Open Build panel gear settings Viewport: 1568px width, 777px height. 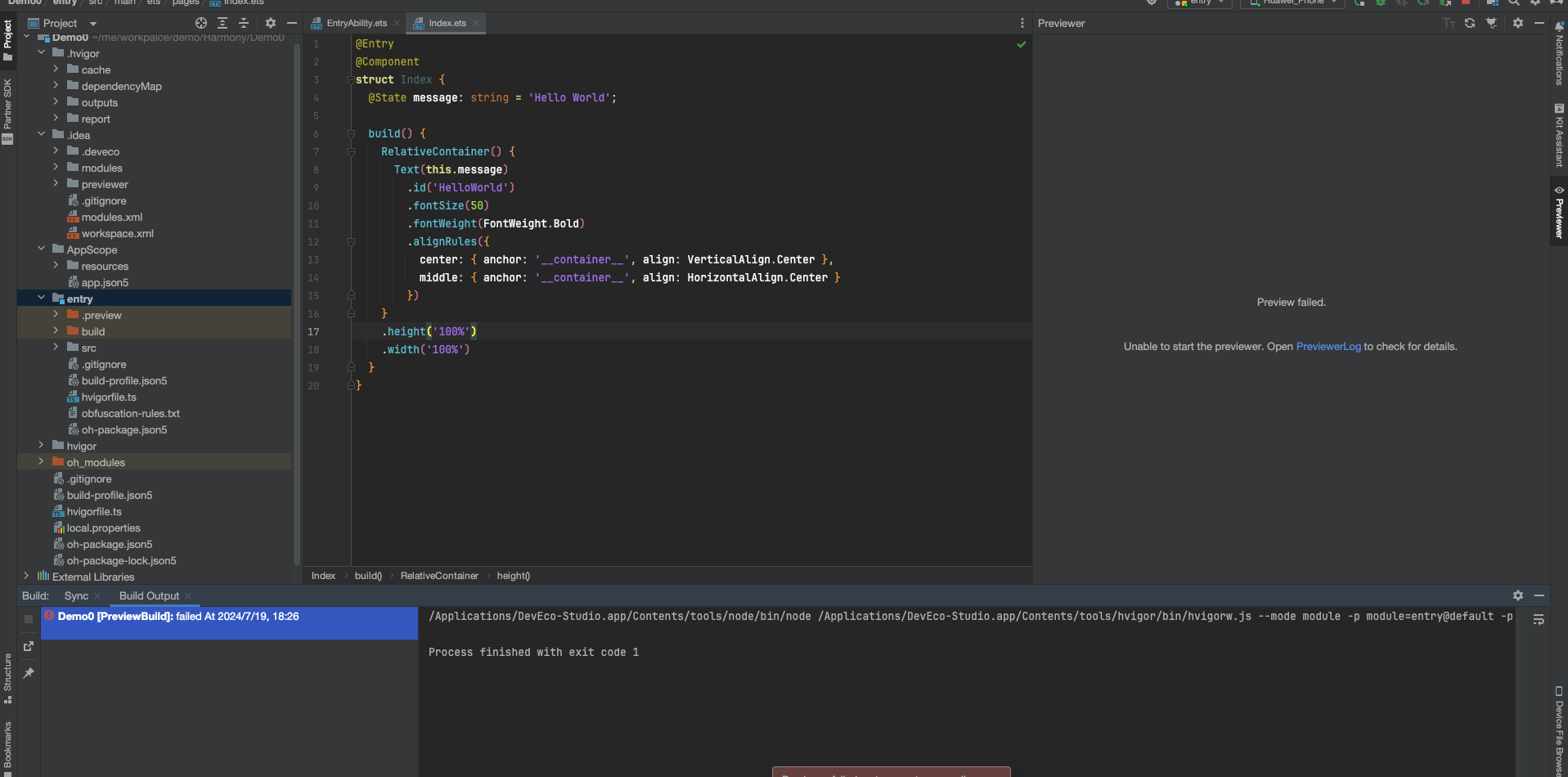pos(1518,595)
